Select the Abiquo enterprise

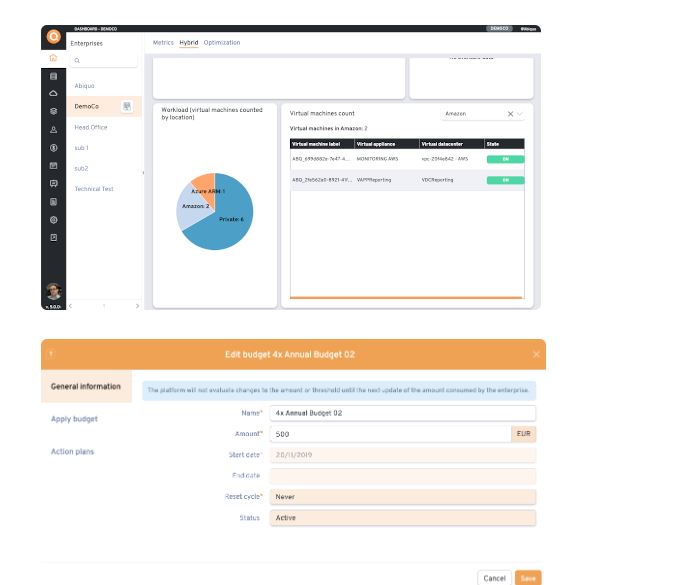point(84,86)
